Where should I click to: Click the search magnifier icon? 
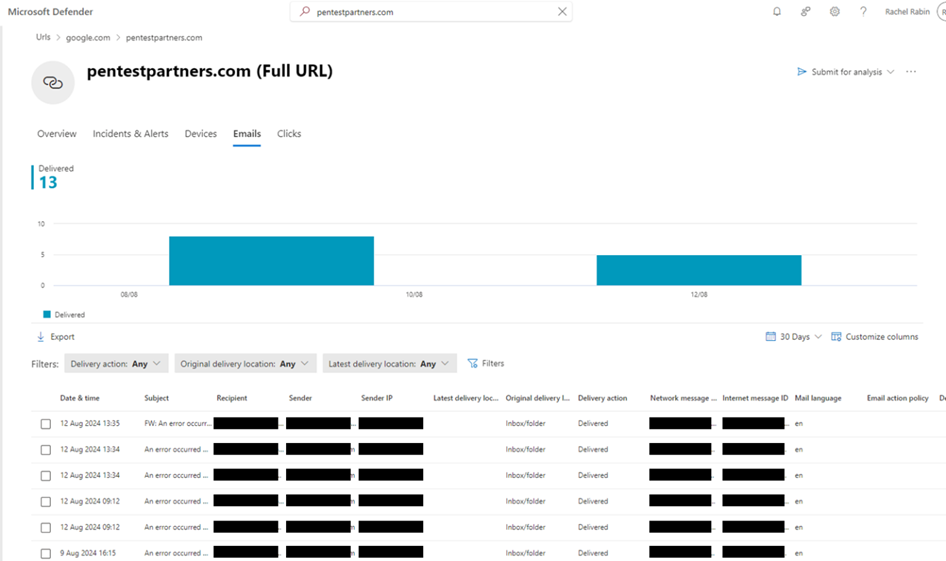[305, 11]
